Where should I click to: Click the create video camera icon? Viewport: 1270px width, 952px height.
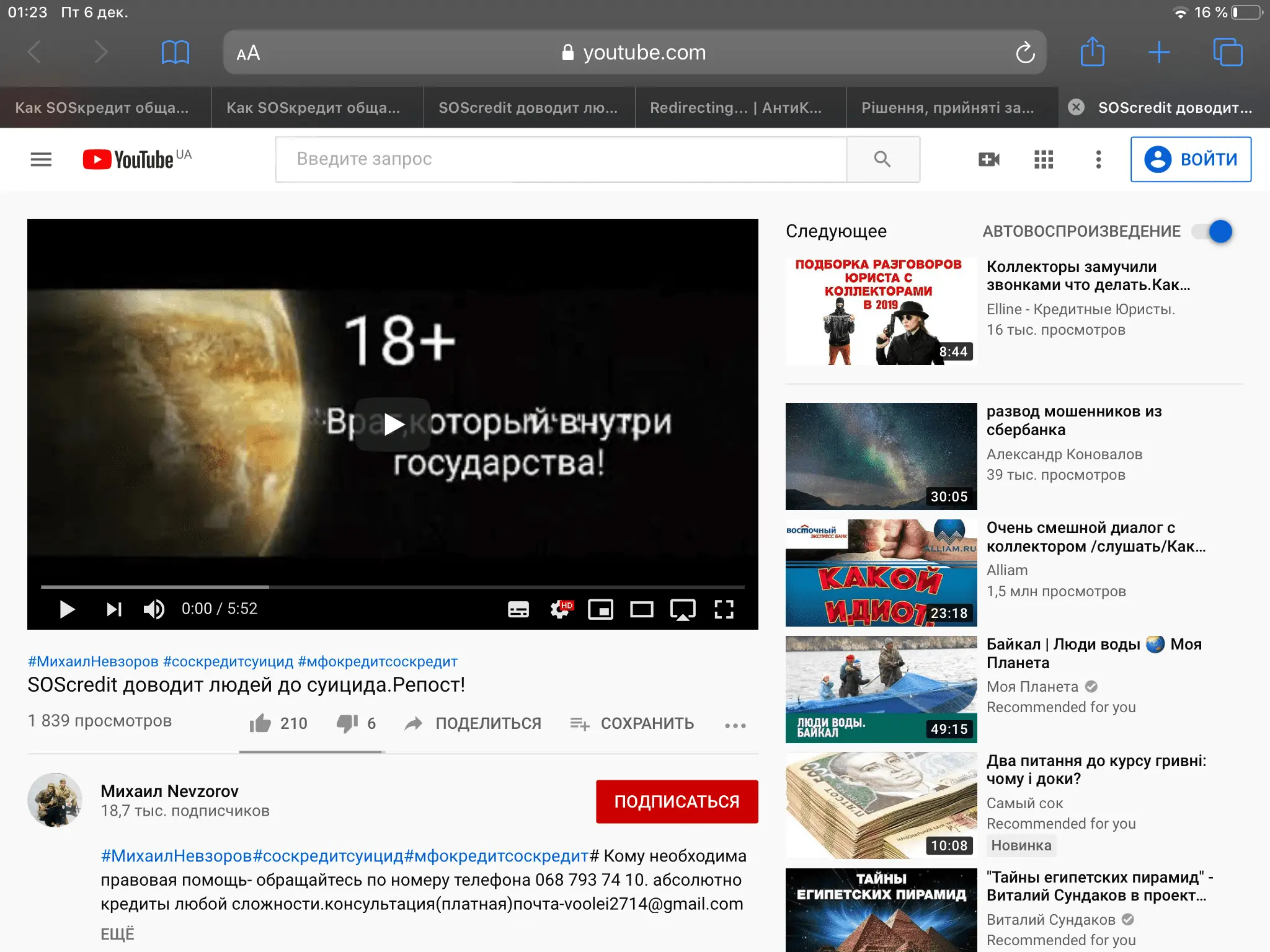pyautogui.click(x=988, y=159)
